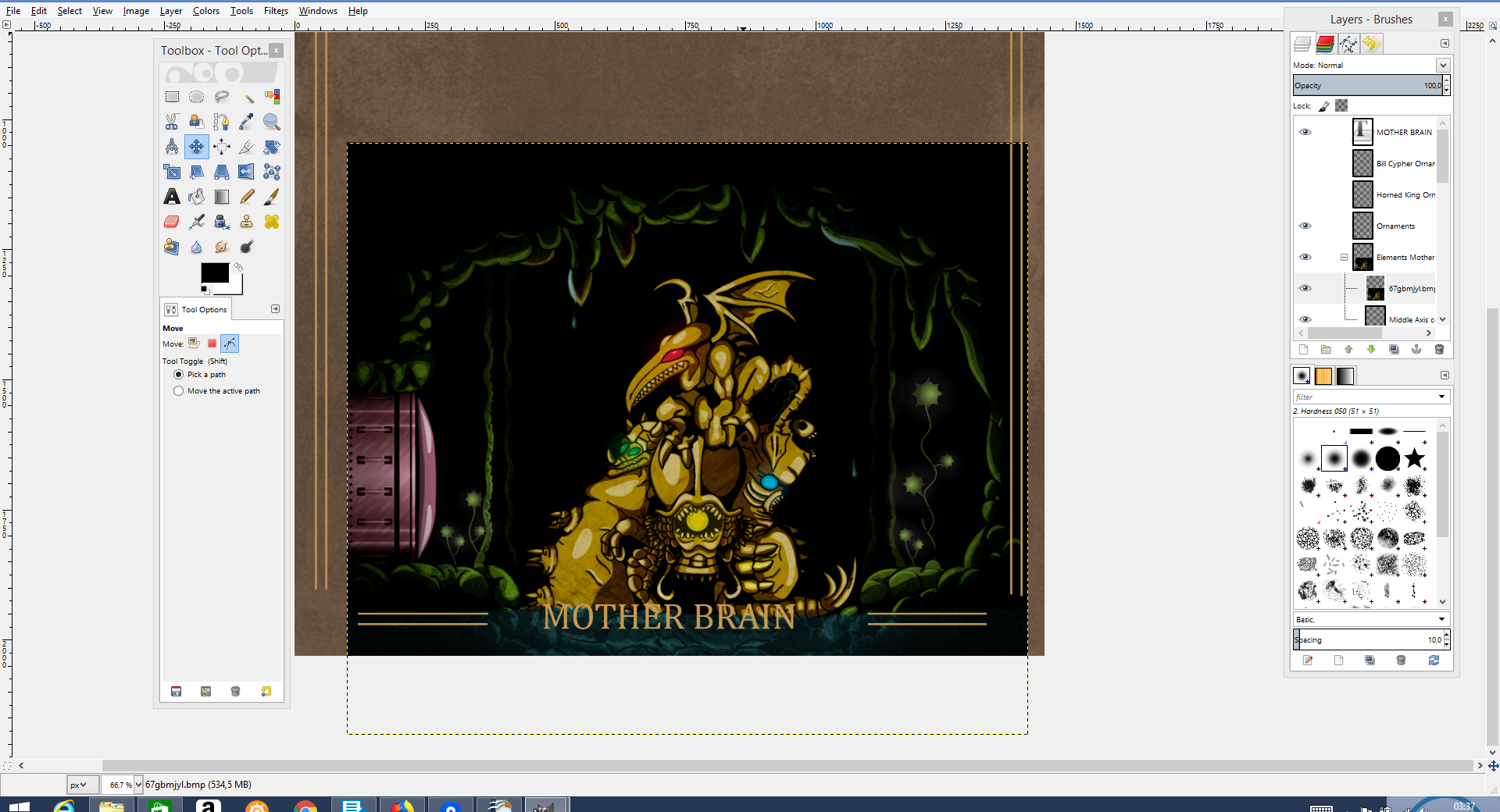Viewport: 1500px width, 812px height.
Task: Collapse the Elements Mother group expander
Action: pyautogui.click(x=1344, y=257)
